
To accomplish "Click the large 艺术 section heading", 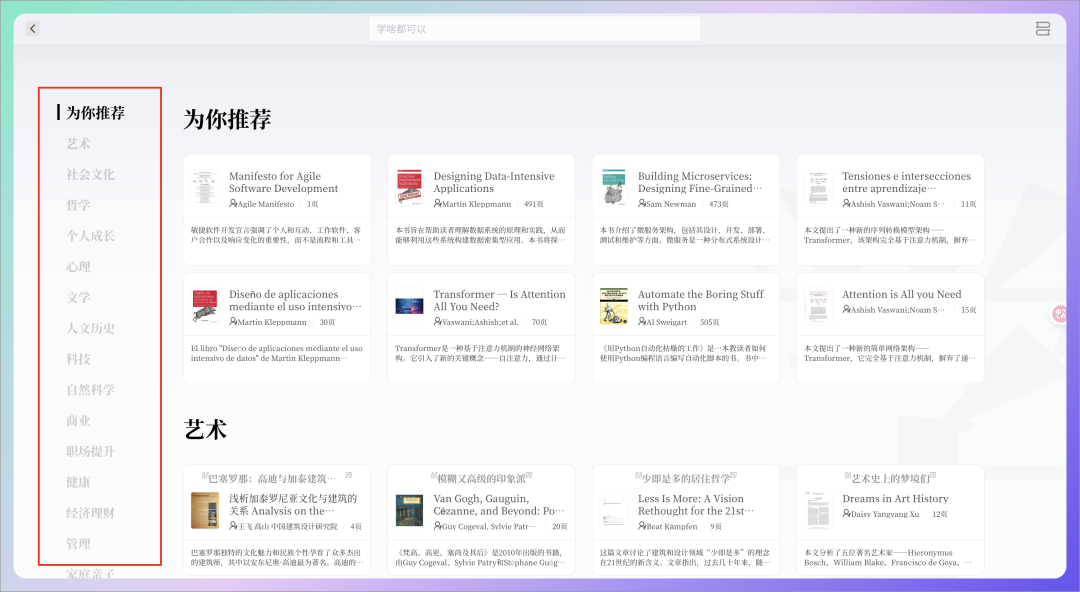I will pos(205,429).
